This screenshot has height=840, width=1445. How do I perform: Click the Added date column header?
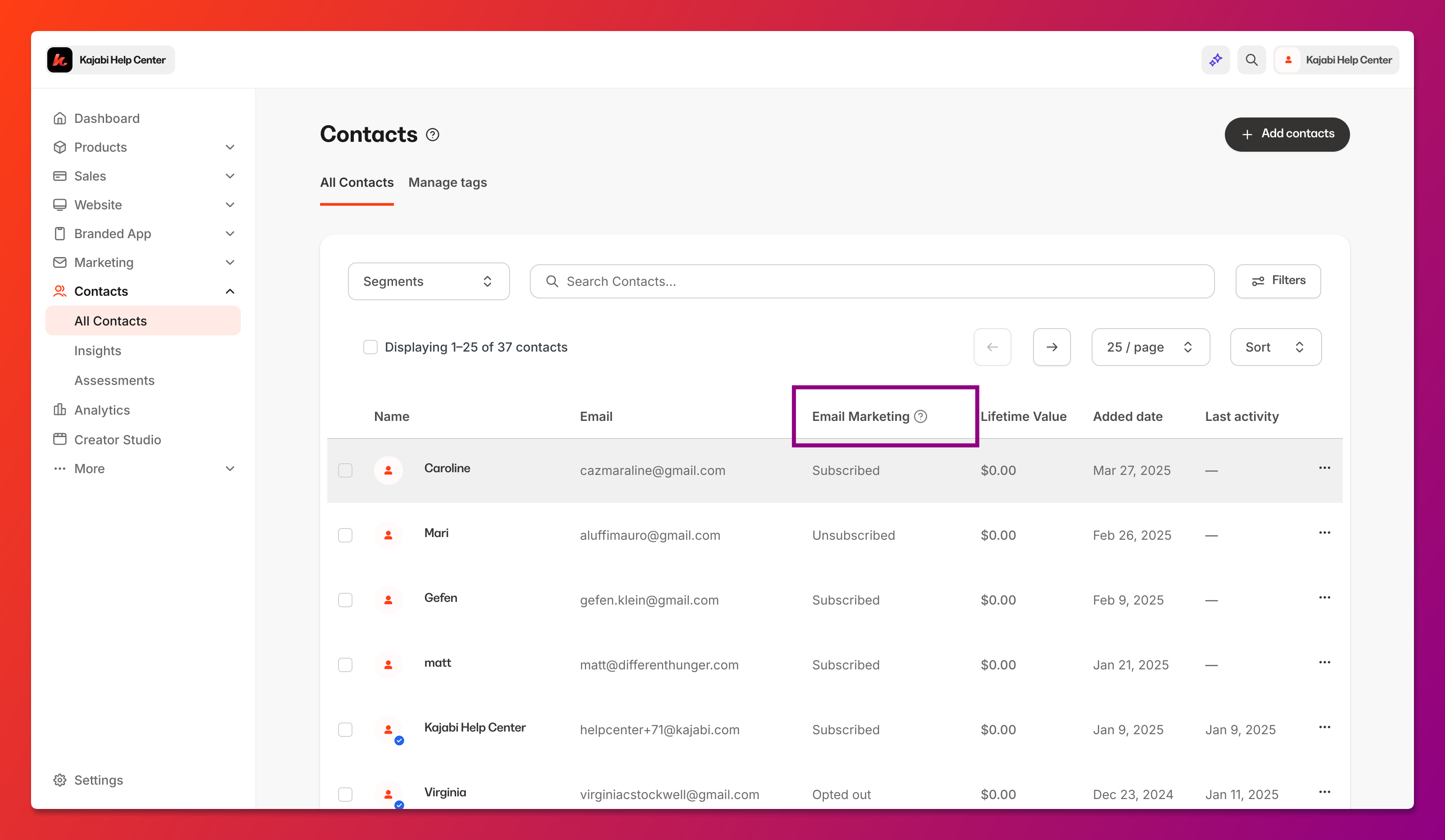click(x=1127, y=416)
